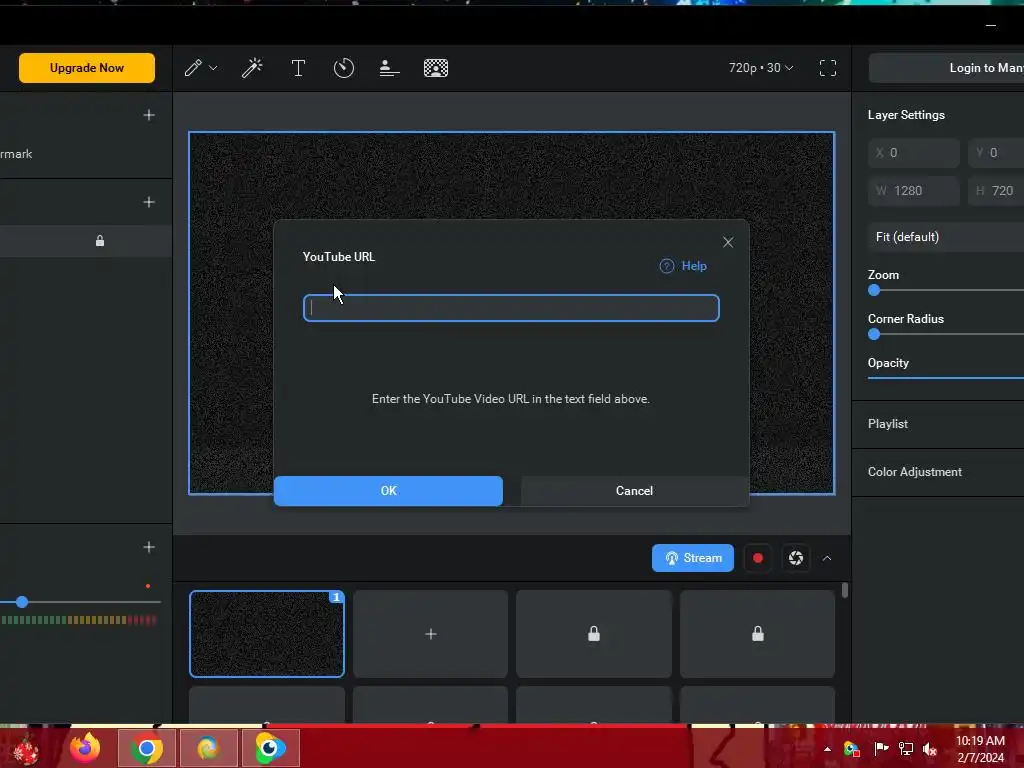Click the locked fourth preset slot
This screenshot has width=1024, height=768.
(758, 634)
